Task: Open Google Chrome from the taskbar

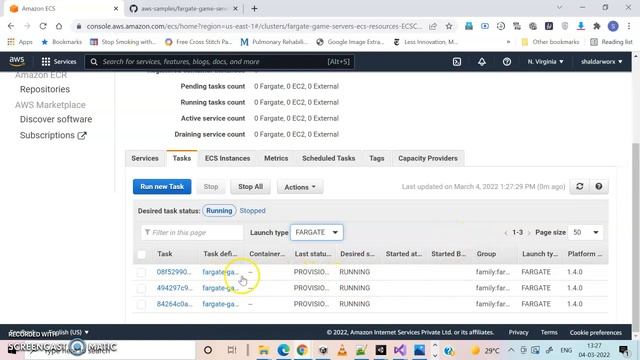Action: 302,350
